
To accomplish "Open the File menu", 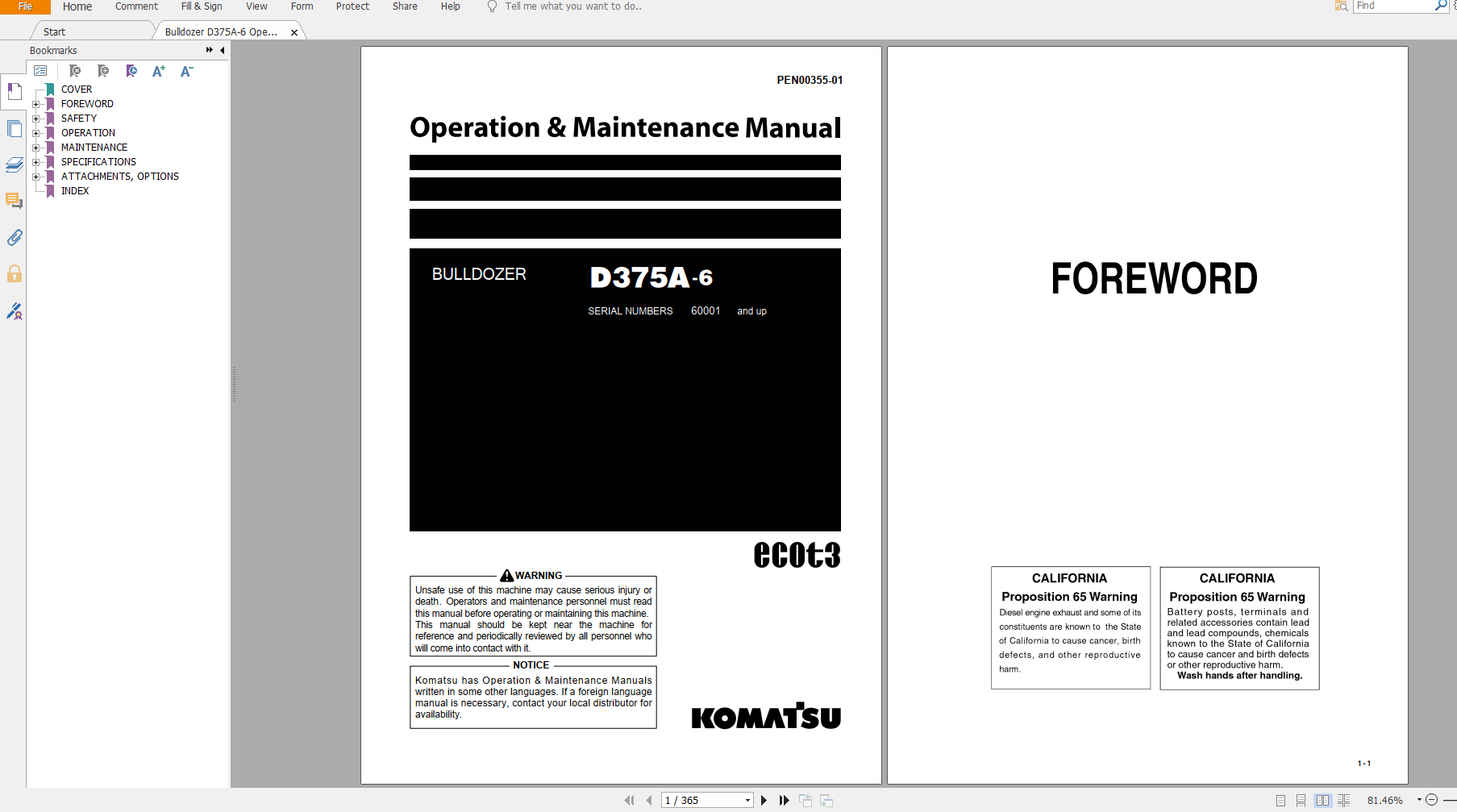I will (25, 6).
